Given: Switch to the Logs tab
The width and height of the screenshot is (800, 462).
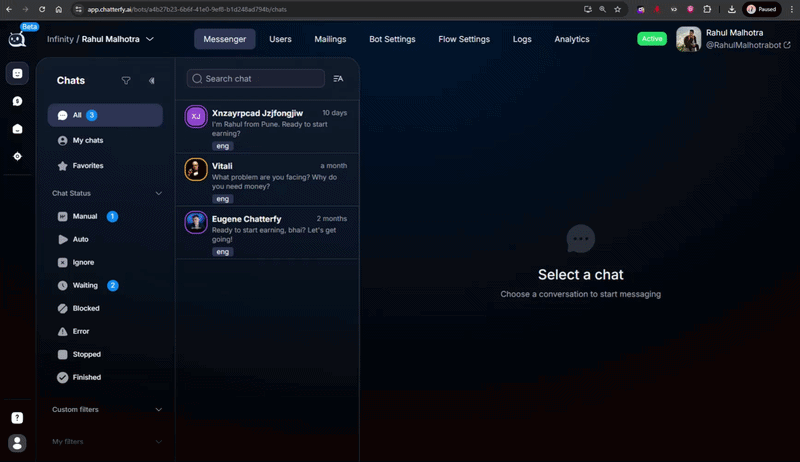Looking at the screenshot, I should pyautogui.click(x=522, y=39).
